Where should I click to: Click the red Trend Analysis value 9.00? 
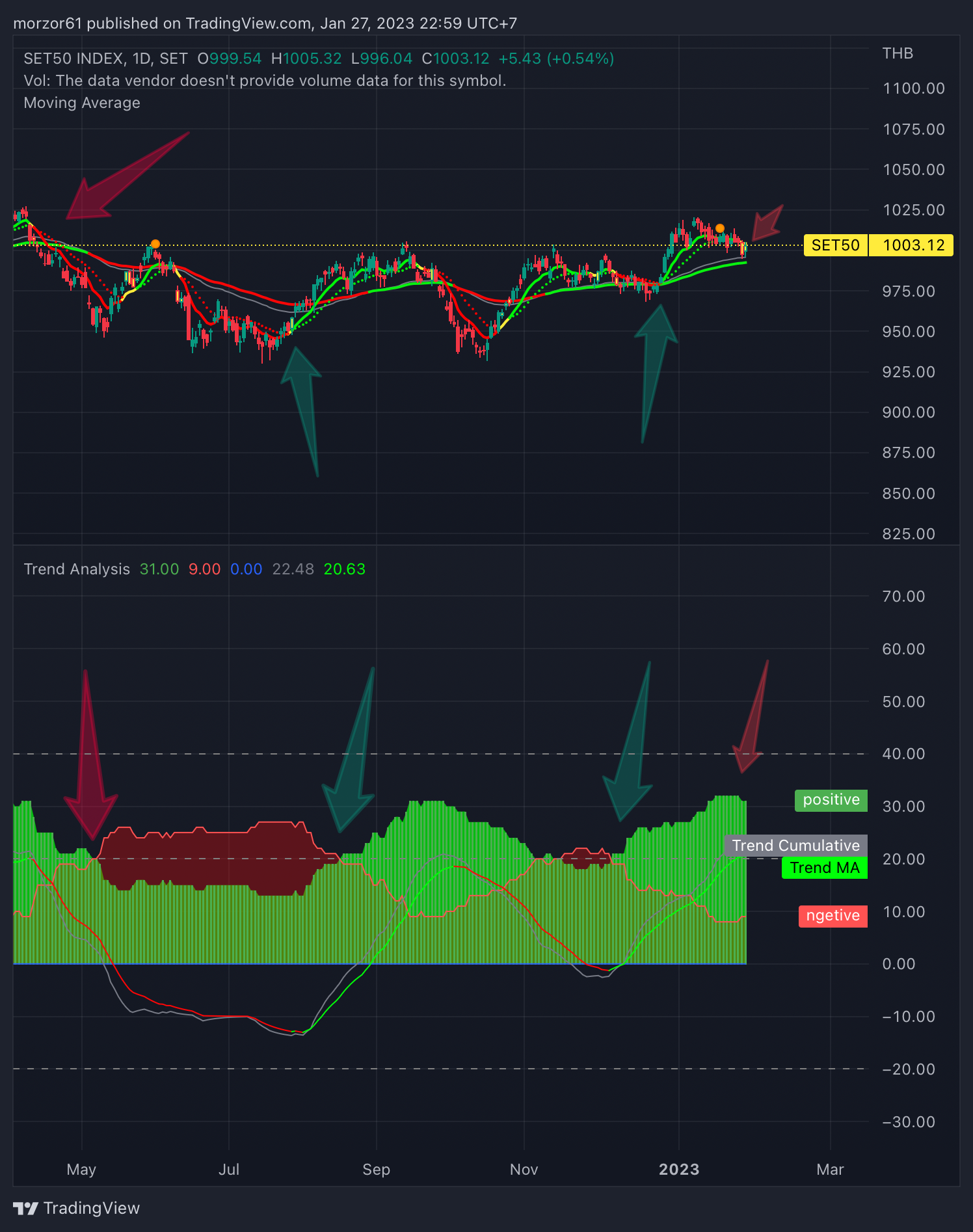coord(204,569)
